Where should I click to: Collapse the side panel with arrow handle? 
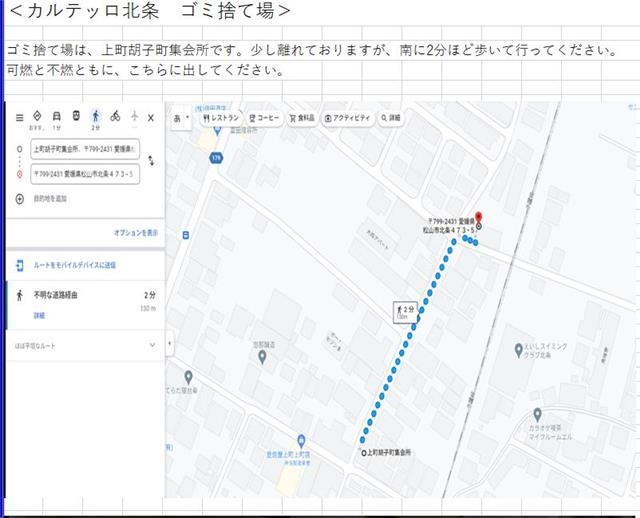(x=168, y=343)
